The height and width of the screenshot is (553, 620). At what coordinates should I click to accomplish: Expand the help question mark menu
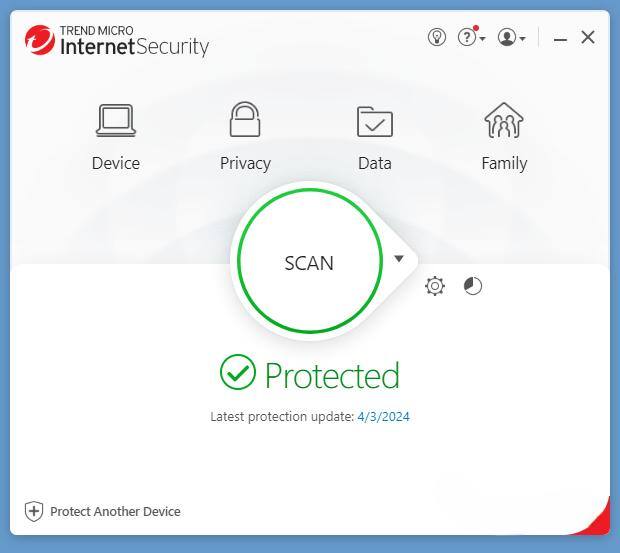tap(470, 37)
